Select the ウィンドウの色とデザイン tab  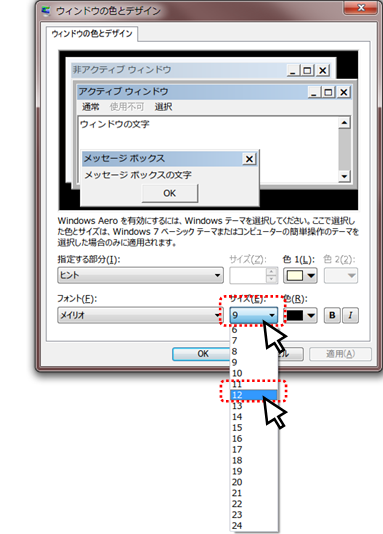coord(92,34)
